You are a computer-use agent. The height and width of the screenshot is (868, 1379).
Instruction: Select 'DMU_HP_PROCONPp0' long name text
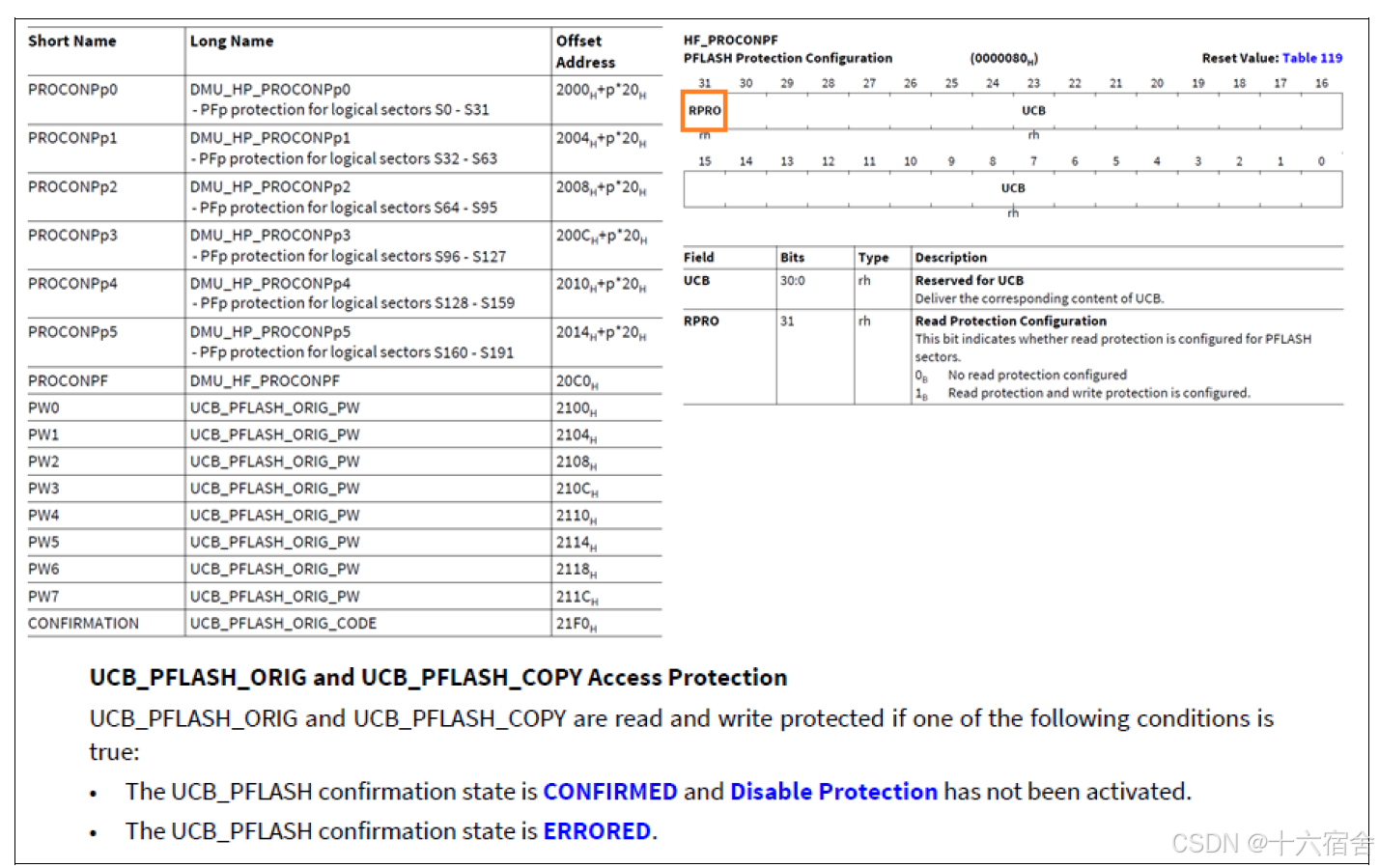point(270,90)
